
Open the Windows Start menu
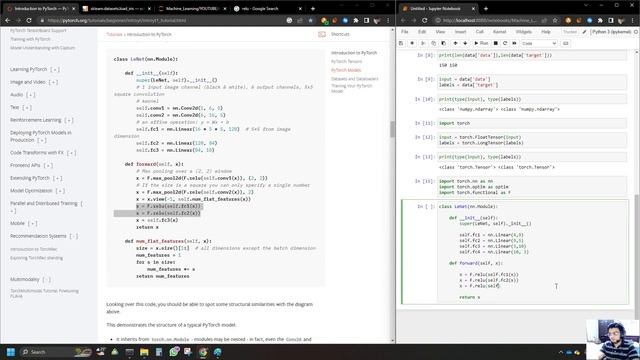(11, 352)
